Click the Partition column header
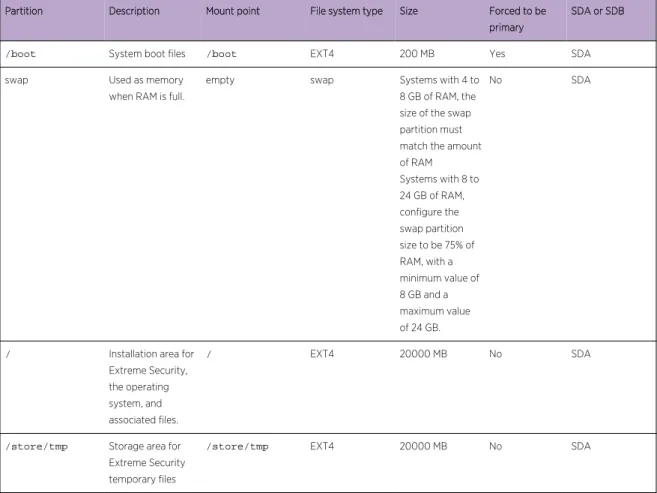Image resolution: width=657 pixels, height=493 pixels. [24, 11]
